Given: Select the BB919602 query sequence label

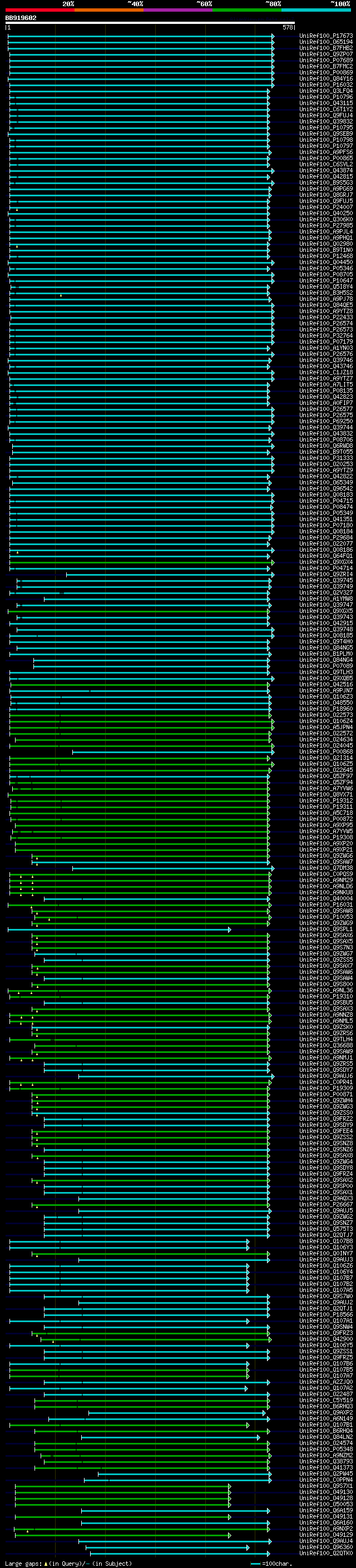Looking at the screenshot, I should coord(21,18).
